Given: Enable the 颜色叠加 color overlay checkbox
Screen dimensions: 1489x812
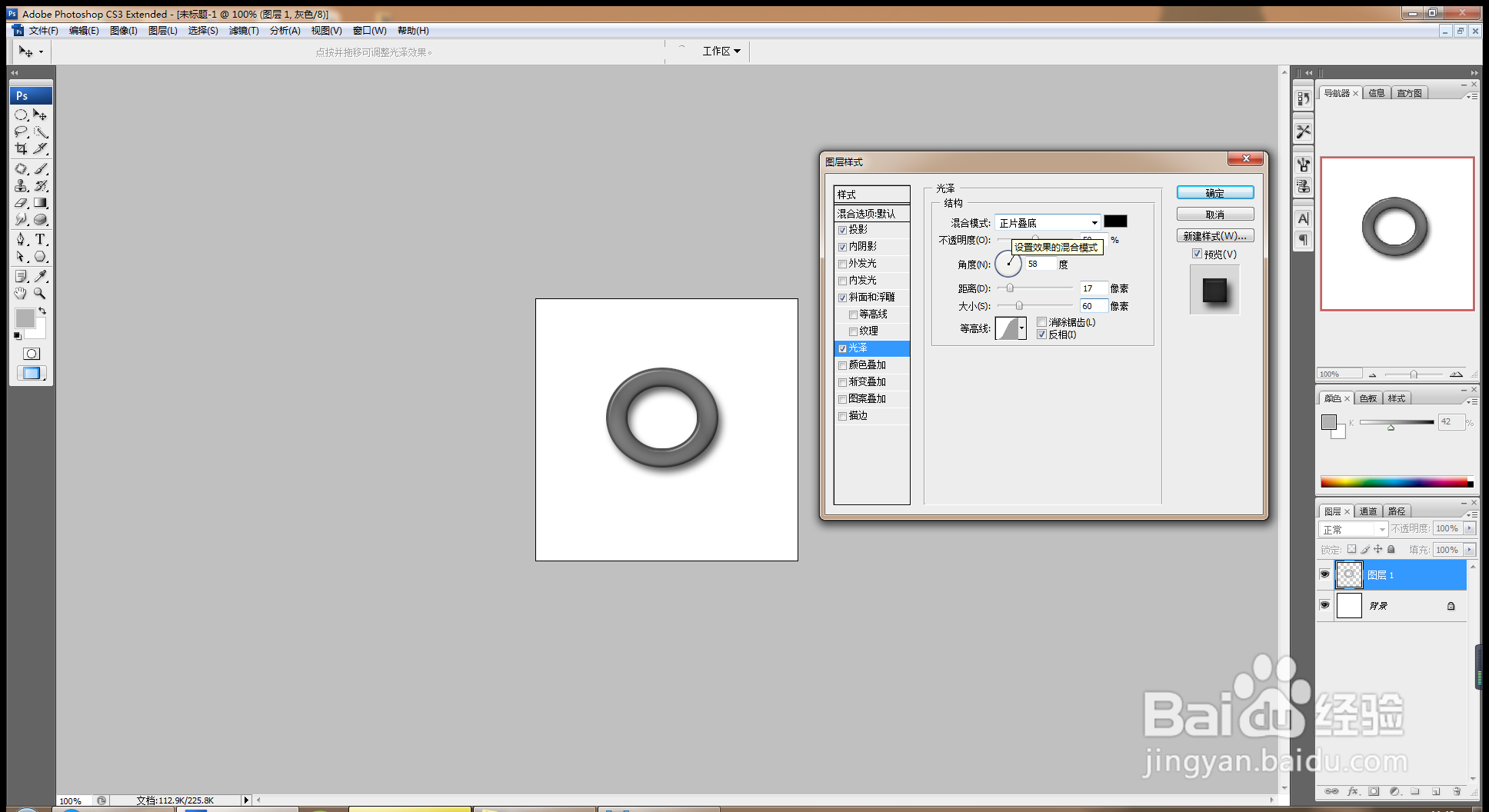Looking at the screenshot, I should 843,365.
